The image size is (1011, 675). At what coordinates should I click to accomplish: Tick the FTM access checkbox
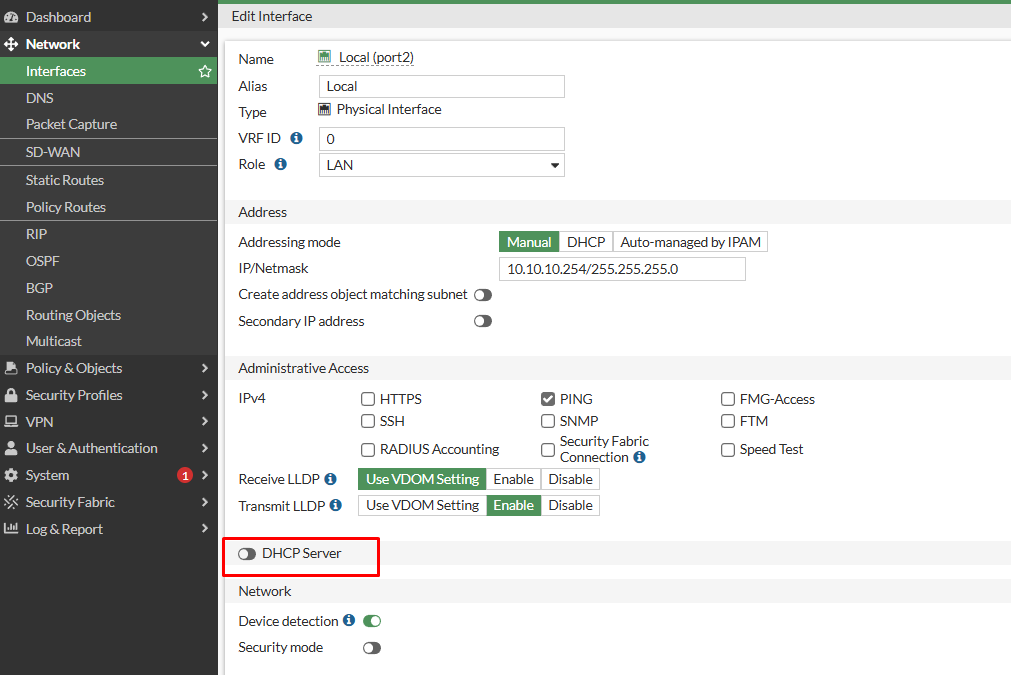tap(728, 421)
